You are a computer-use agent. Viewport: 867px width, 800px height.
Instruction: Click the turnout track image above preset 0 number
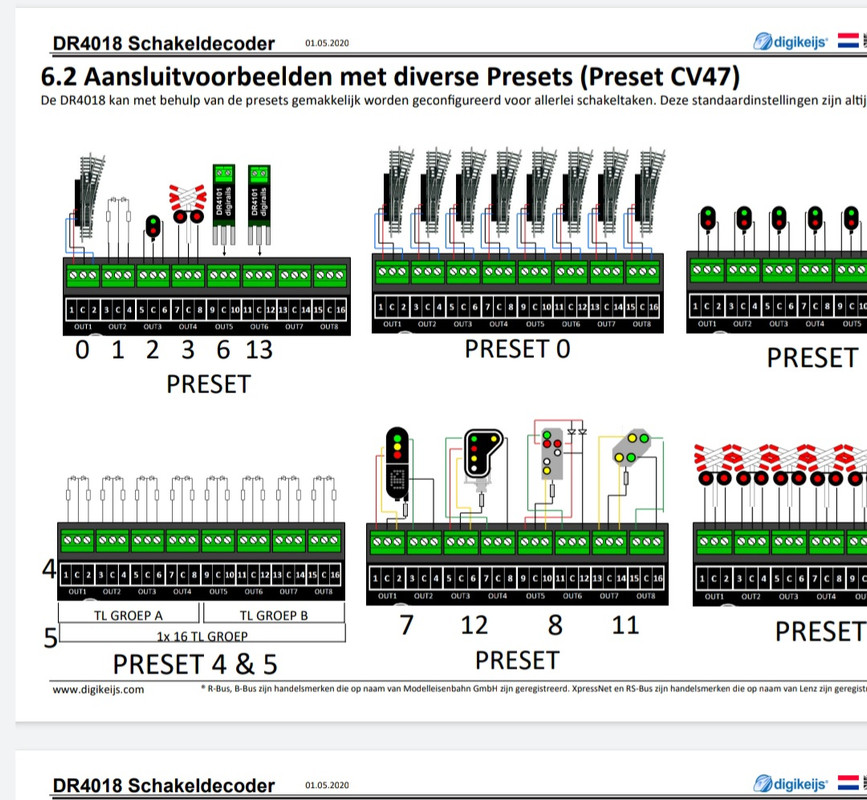pos(88,196)
